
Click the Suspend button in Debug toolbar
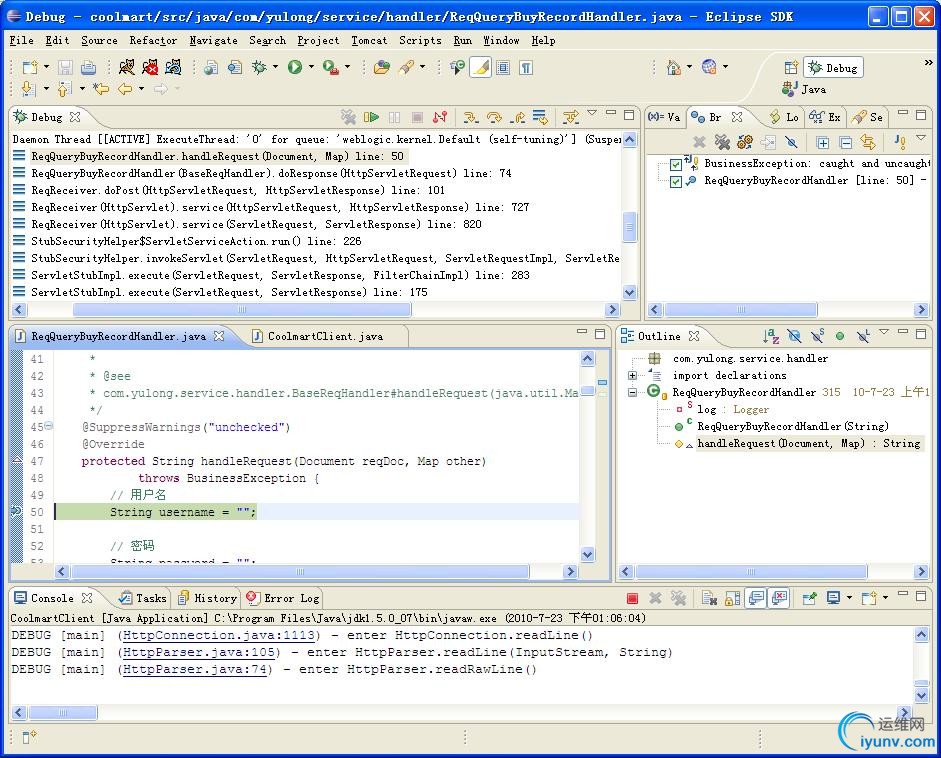pos(394,116)
